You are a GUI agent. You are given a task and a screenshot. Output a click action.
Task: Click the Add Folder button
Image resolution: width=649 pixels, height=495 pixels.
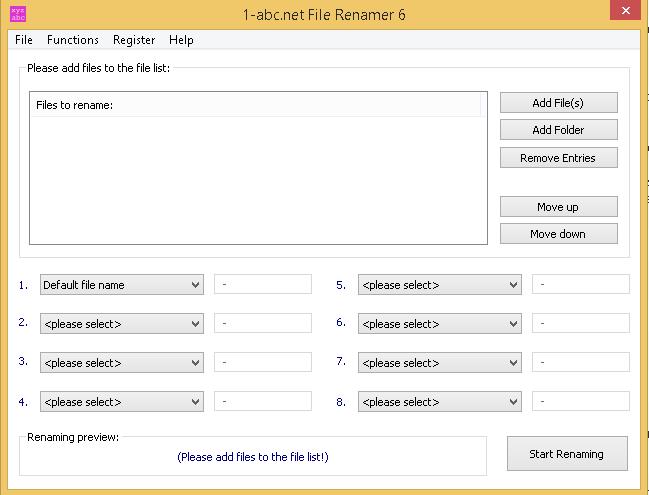pyautogui.click(x=559, y=130)
